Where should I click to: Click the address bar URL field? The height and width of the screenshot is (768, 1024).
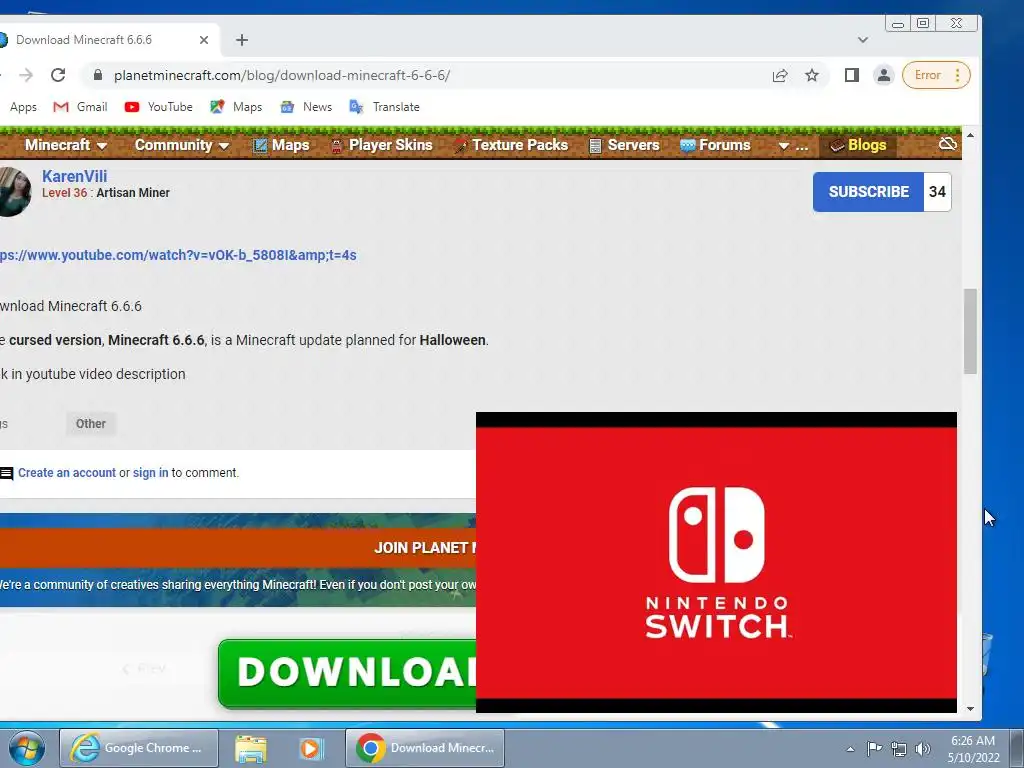[431, 75]
